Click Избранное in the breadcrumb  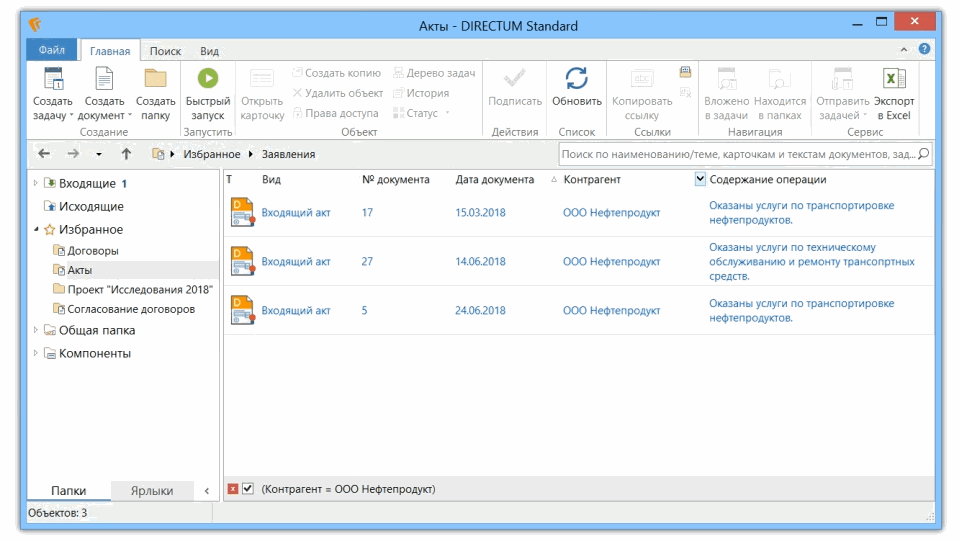click(x=212, y=154)
